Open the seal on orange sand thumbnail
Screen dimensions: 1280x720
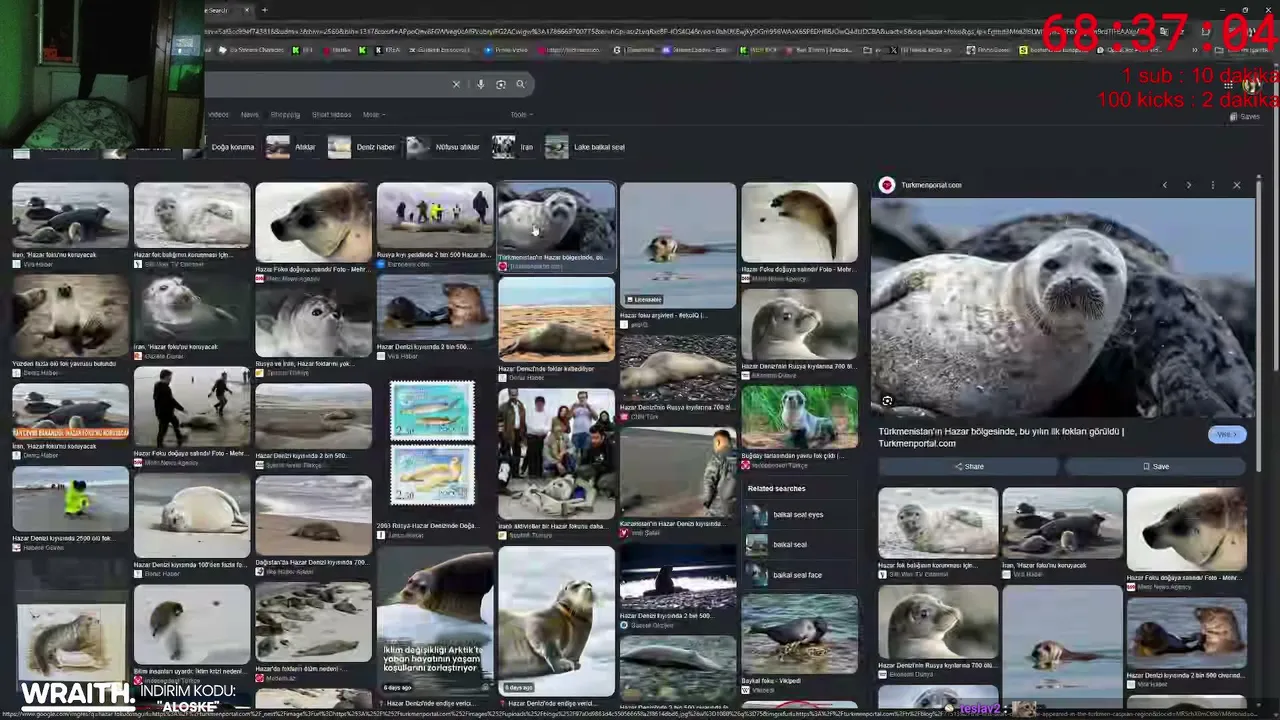pos(556,320)
